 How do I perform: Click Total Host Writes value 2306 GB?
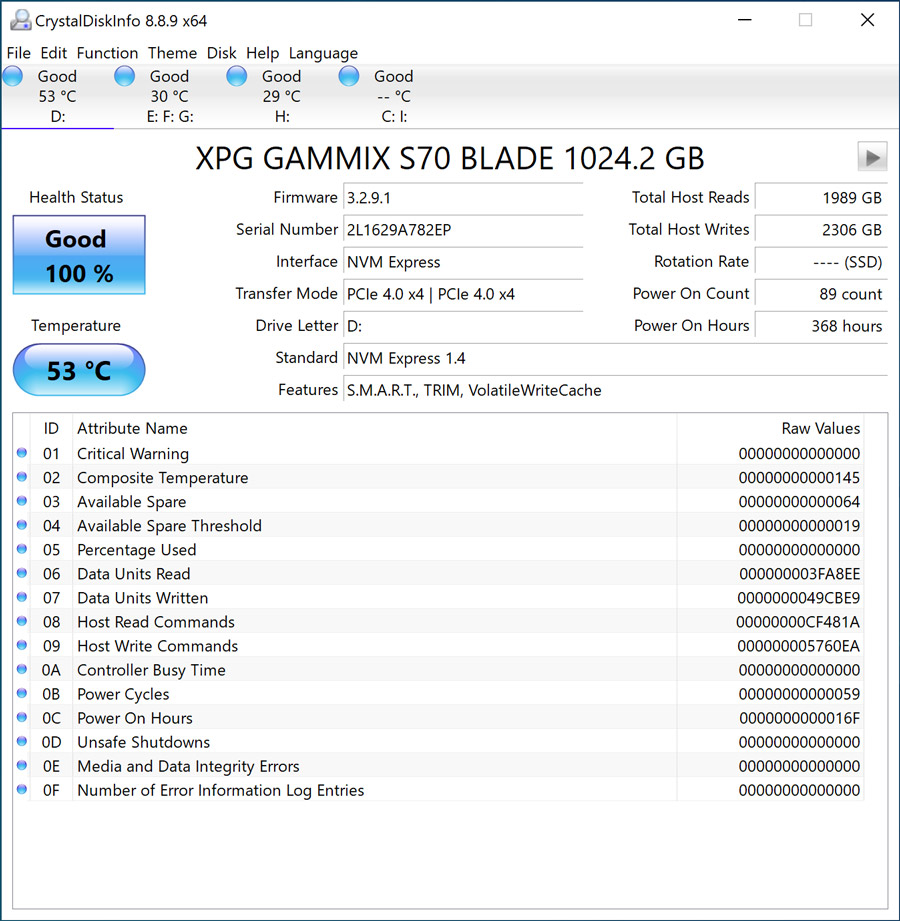821,230
